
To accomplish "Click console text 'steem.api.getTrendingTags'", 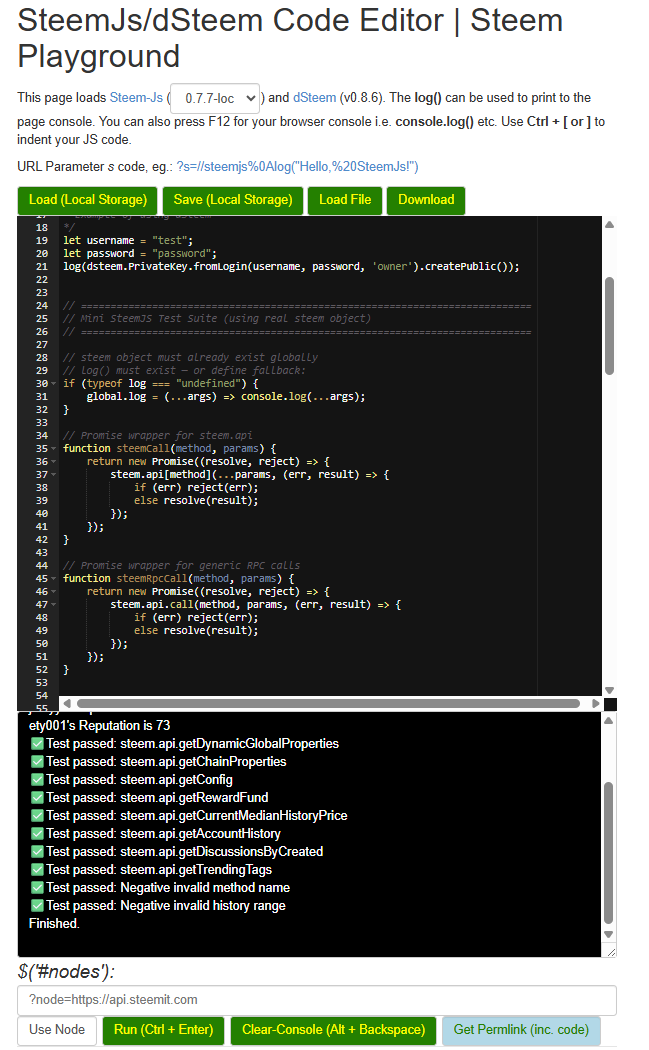I will 196,871.
